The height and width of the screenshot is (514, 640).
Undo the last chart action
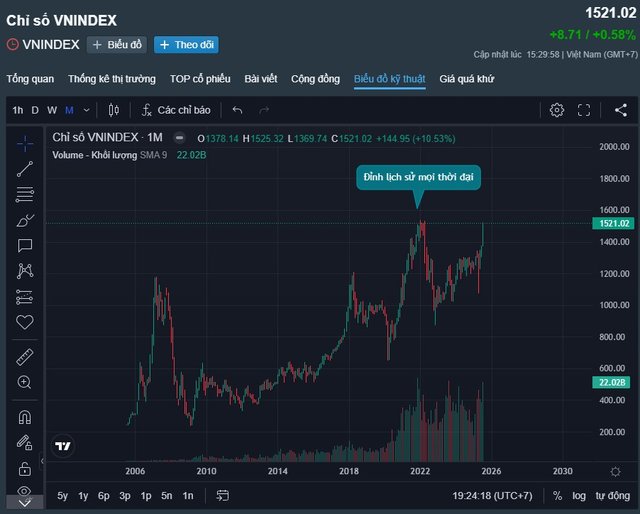click(237, 110)
